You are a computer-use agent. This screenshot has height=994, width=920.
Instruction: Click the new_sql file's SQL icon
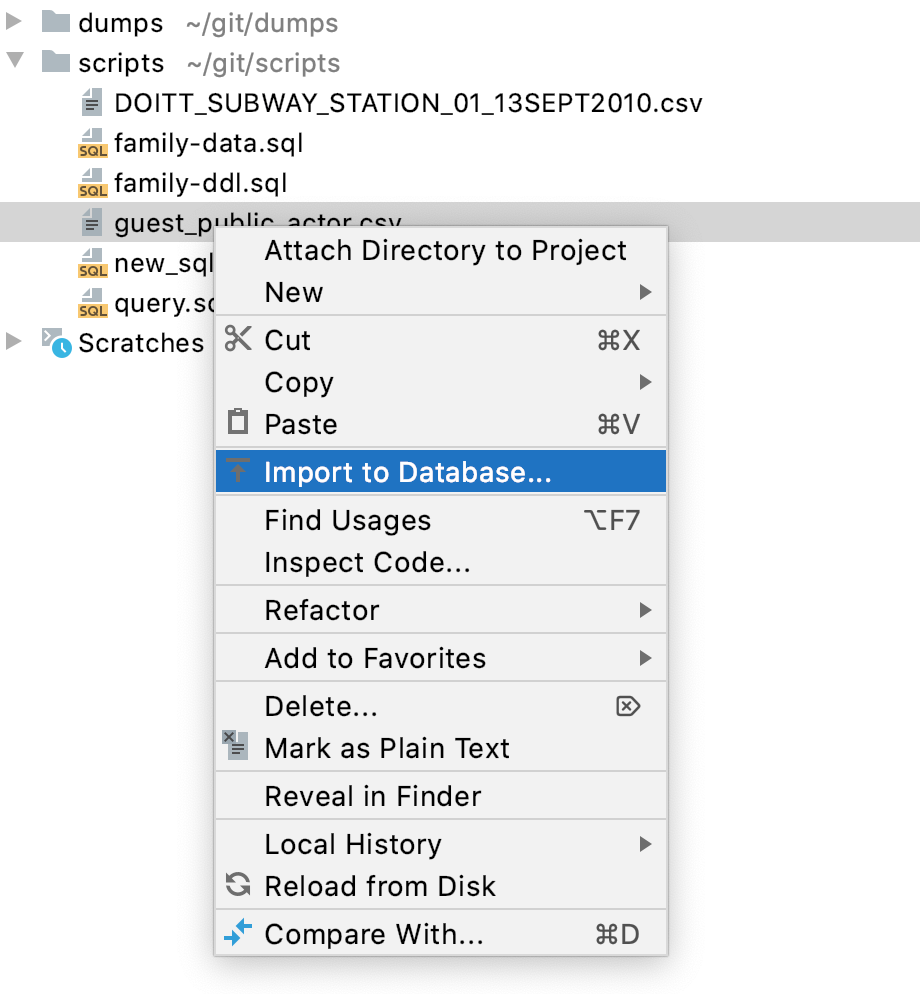(x=93, y=262)
